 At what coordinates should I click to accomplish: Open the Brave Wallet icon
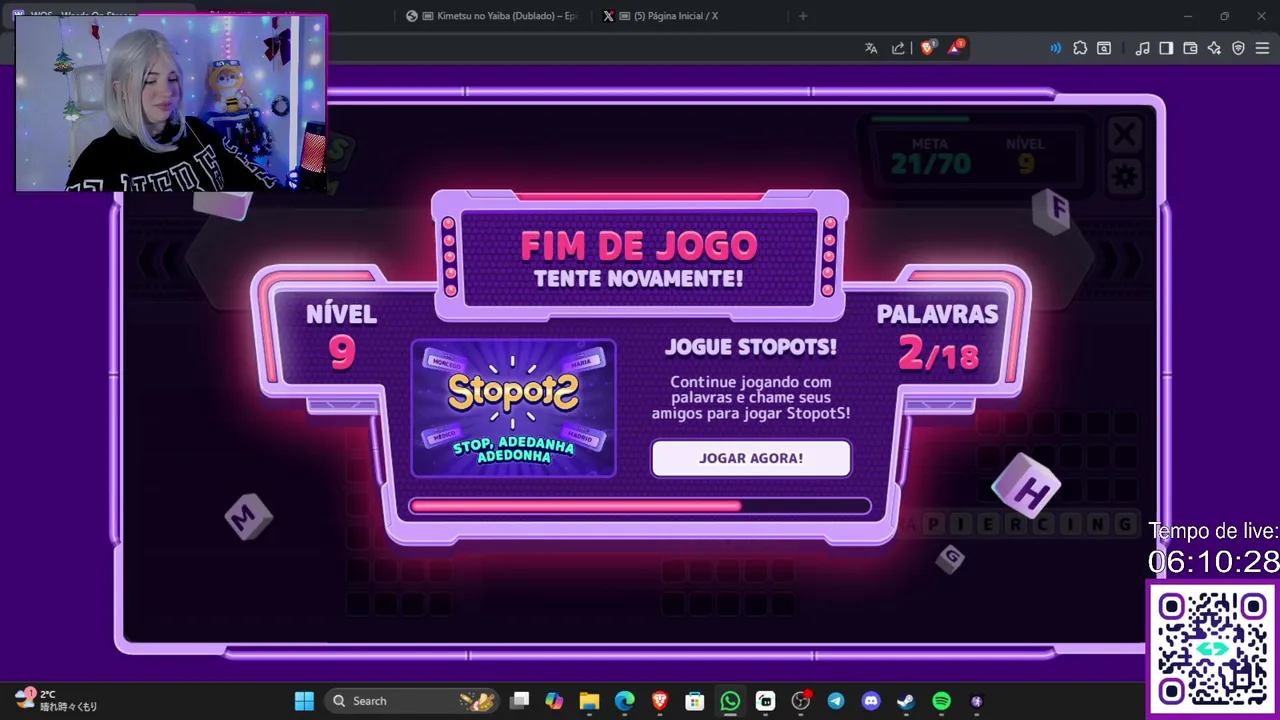tap(1190, 48)
